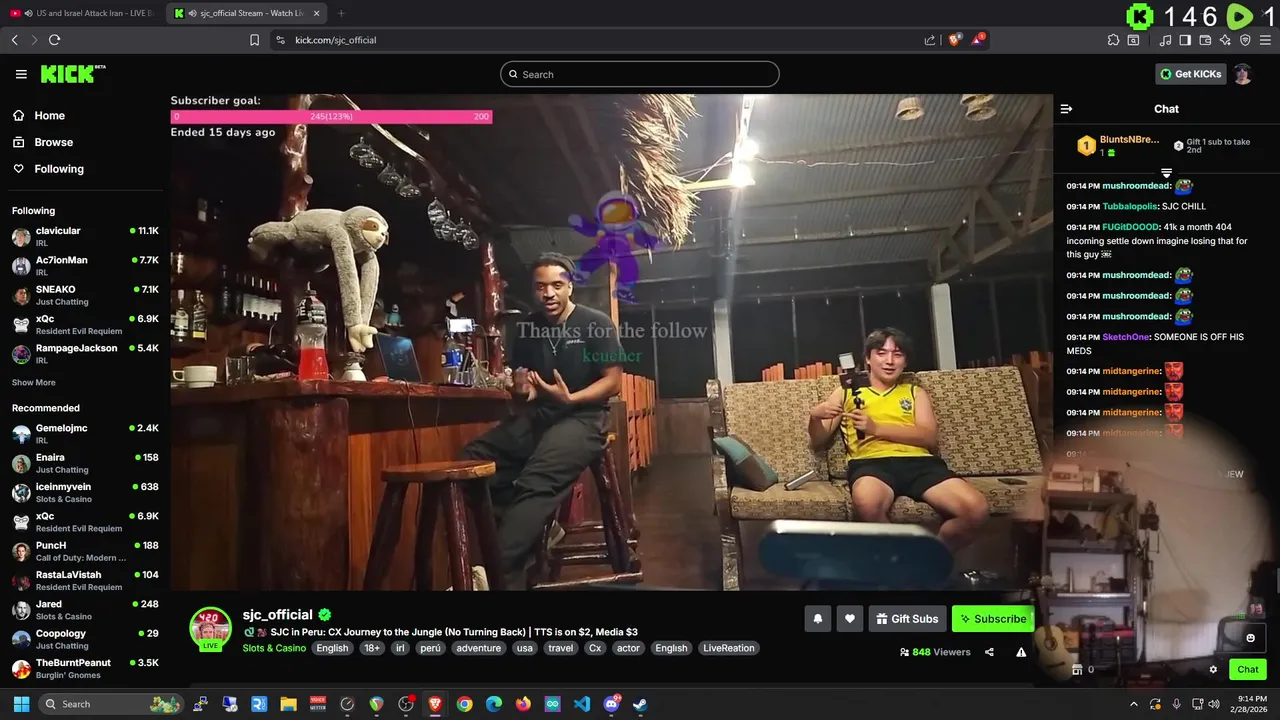Click the notification bell for sjc_official
The height and width of the screenshot is (720, 1280).
click(x=817, y=619)
